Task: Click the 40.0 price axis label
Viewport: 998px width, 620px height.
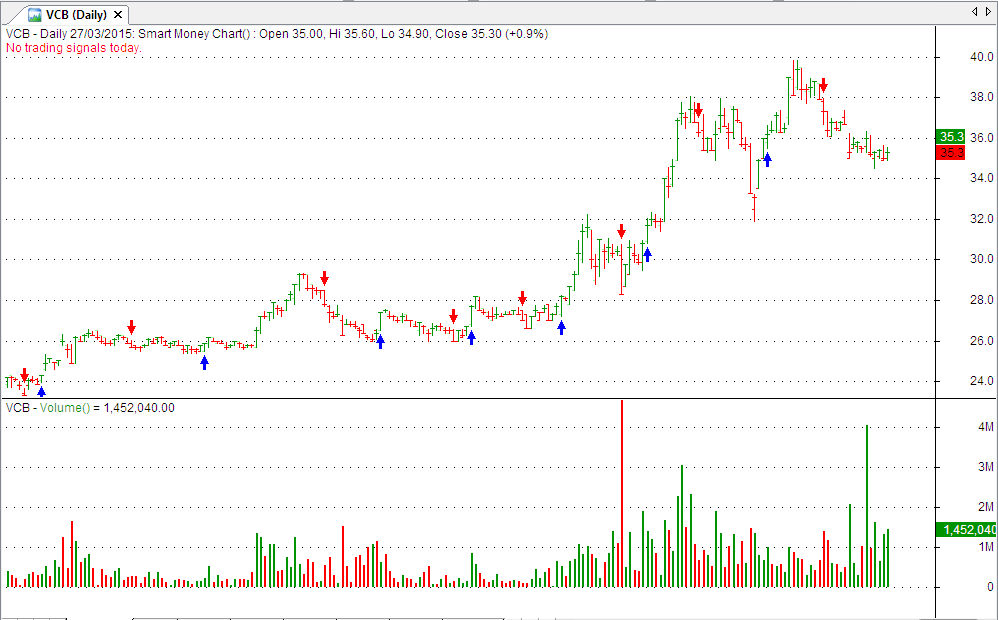Action: point(981,57)
